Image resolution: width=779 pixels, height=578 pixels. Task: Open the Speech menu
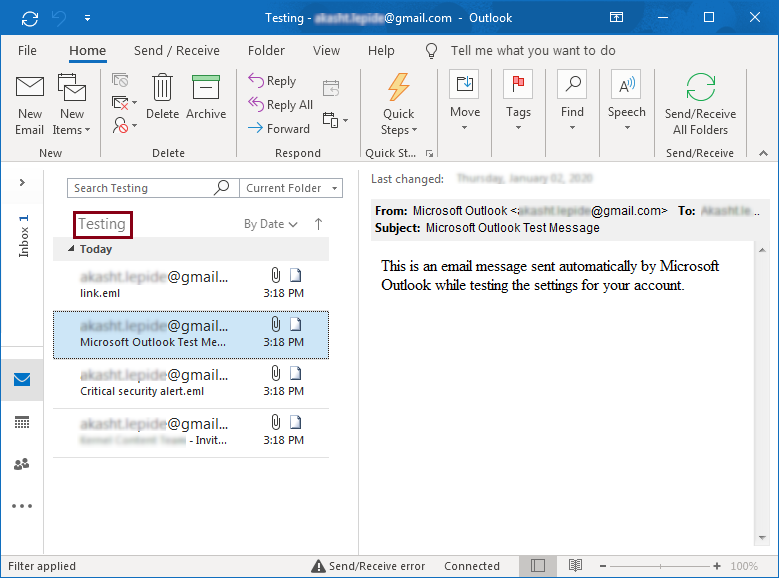(x=626, y=101)
